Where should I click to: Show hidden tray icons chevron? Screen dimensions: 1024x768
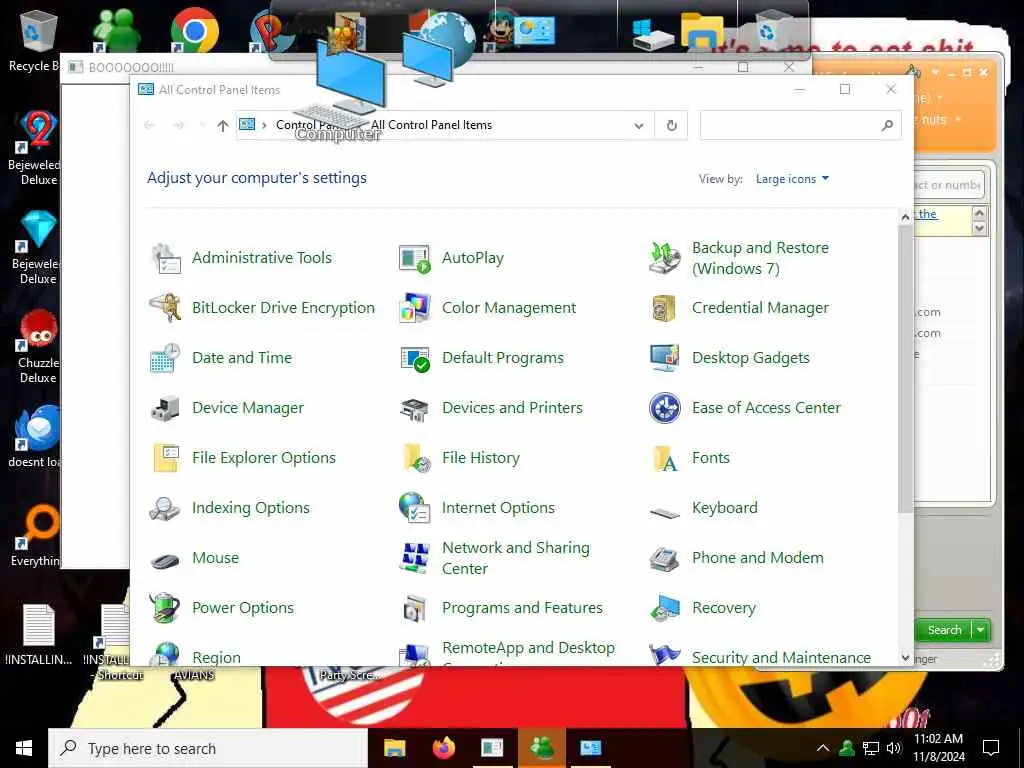[823, 748]
